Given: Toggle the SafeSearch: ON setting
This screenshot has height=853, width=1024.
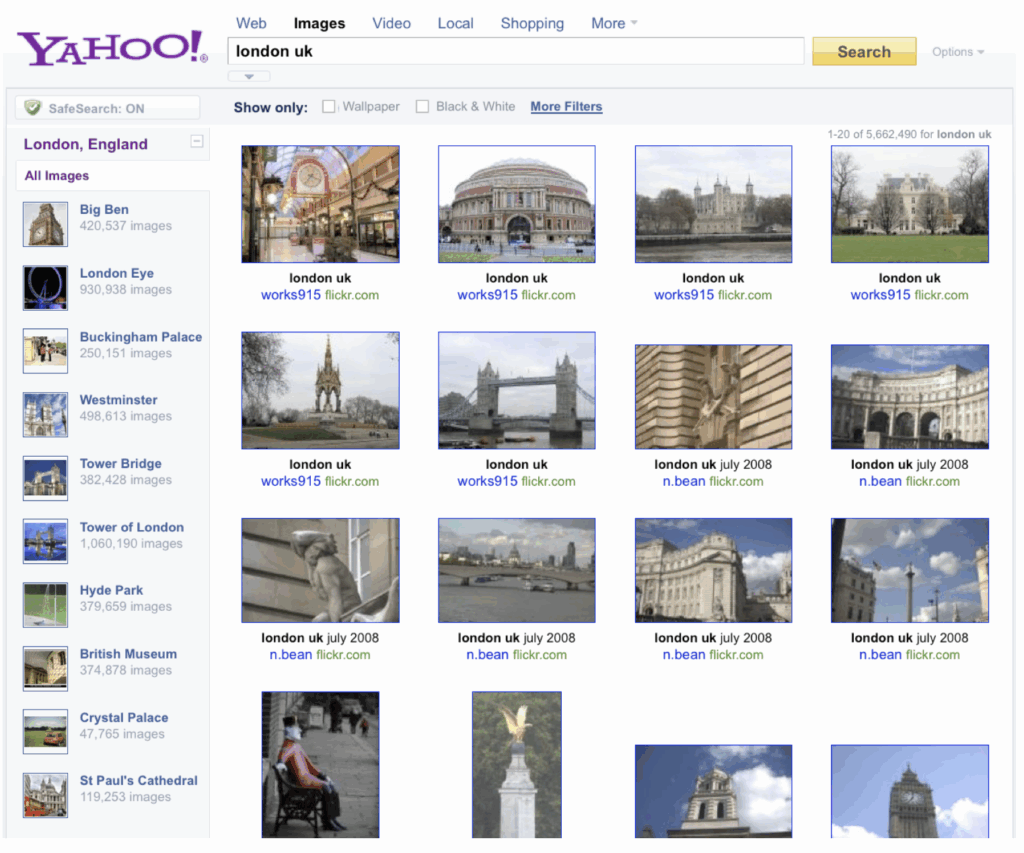Looking at the screenshot, I should (x=108, y=108).
